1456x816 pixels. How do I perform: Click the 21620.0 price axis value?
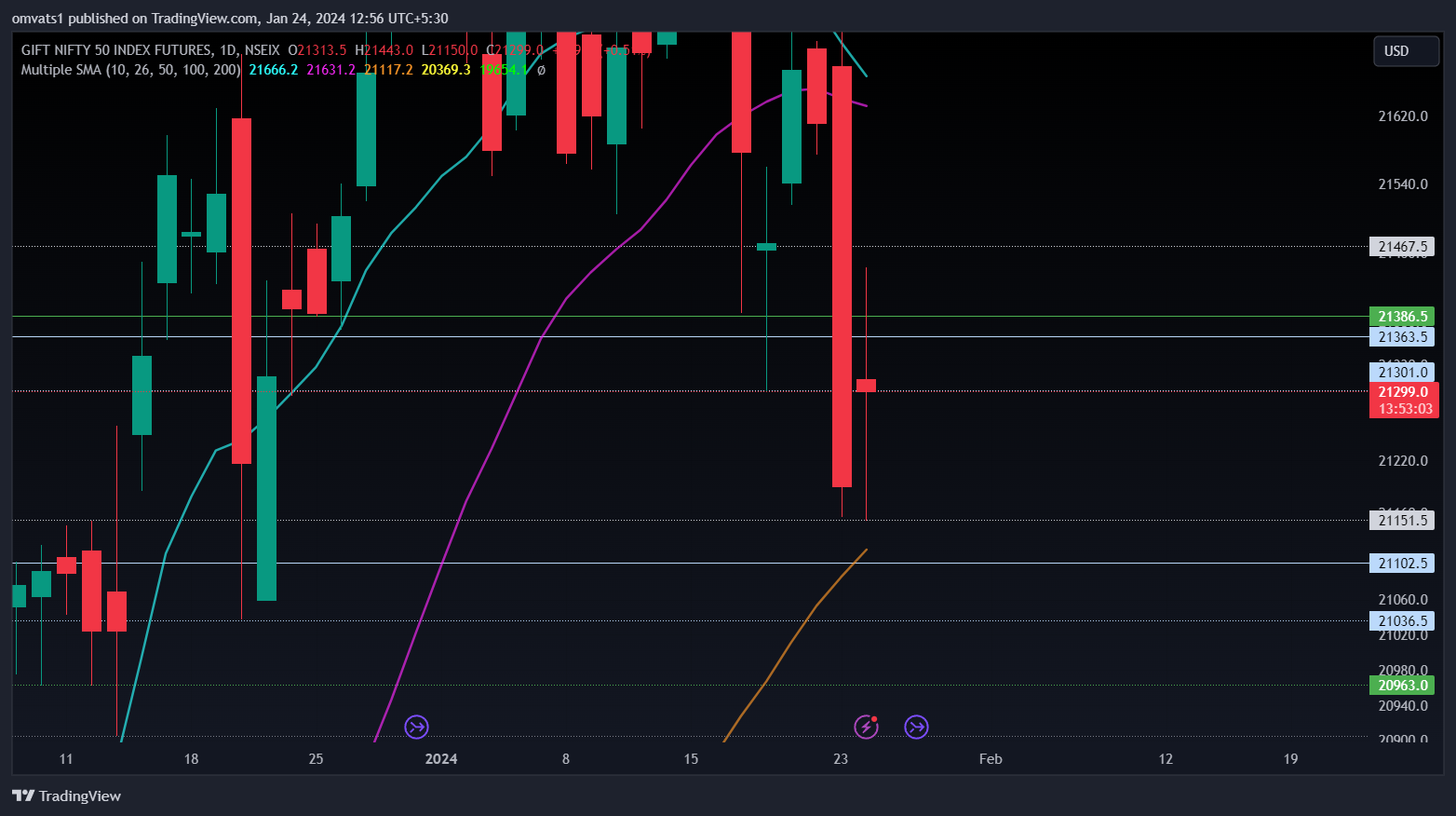click(x=1403, y=116)
